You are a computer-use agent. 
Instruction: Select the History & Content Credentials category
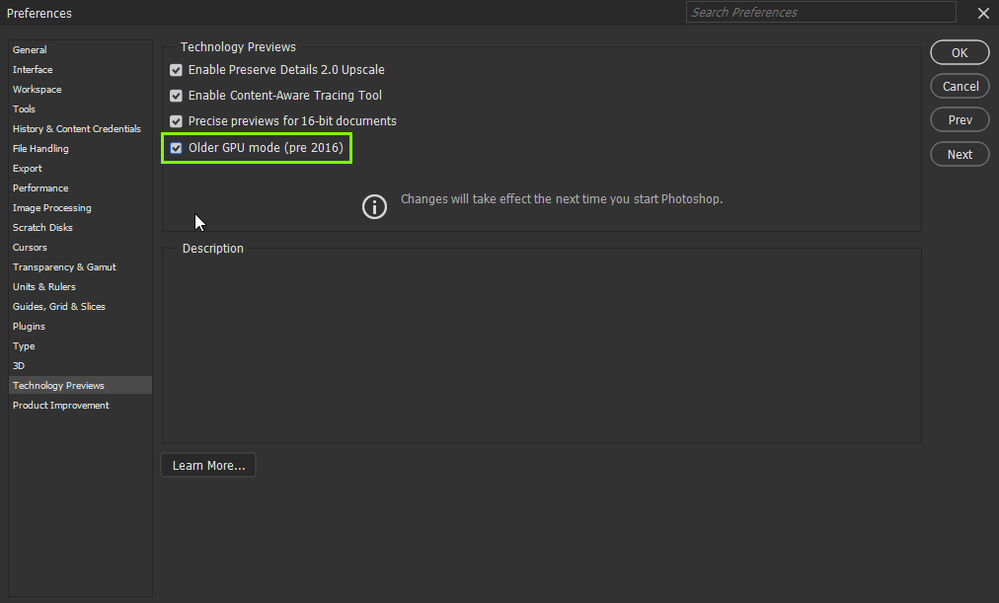tap(77, 128)
